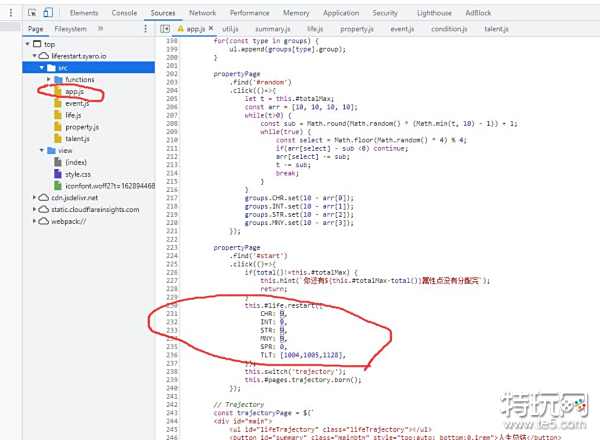Switch to the talent.js editor tab
Image resolution: width=600 pixels, height=440 pixels.
pyautogui.click(x=496, y=29)
